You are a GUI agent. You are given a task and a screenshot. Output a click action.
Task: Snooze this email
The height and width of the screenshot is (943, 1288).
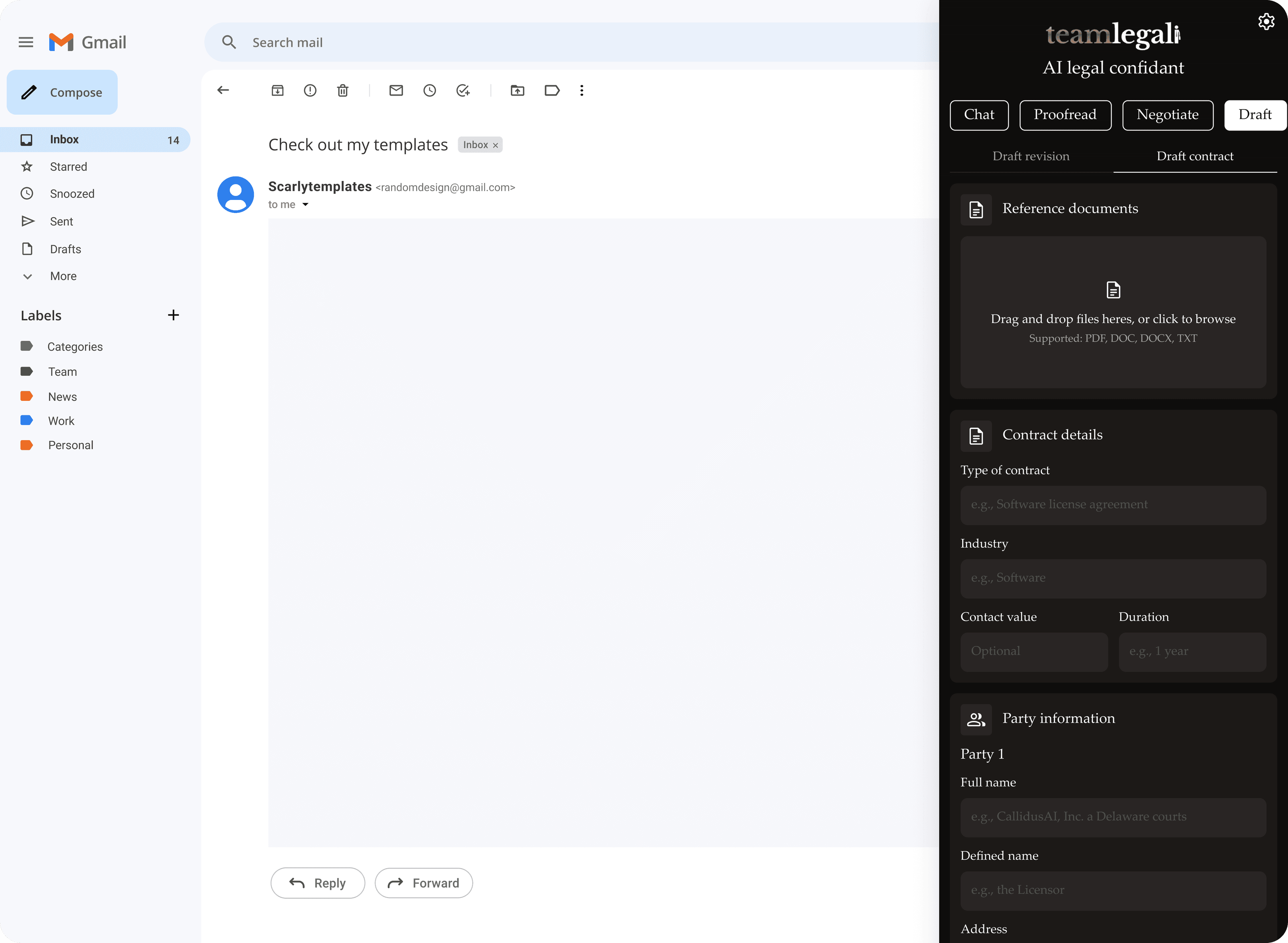pyautogui.click(x=430, y=90)
